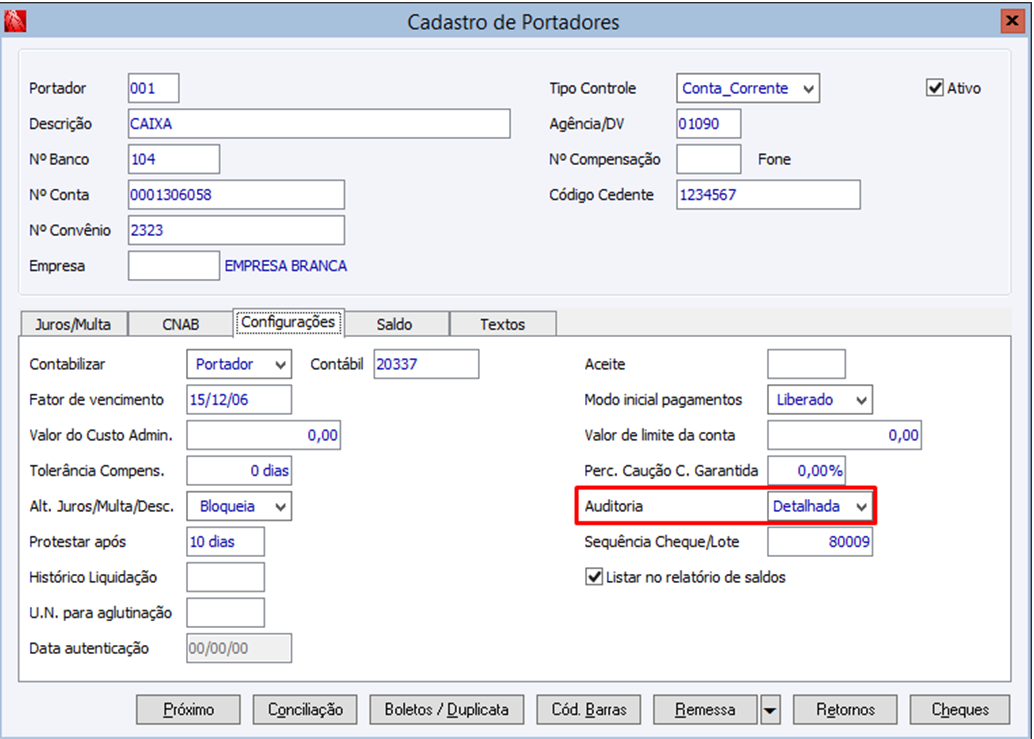1034x739 pixels.
Task: Edit the Agência/DV field
Action: 709,123
